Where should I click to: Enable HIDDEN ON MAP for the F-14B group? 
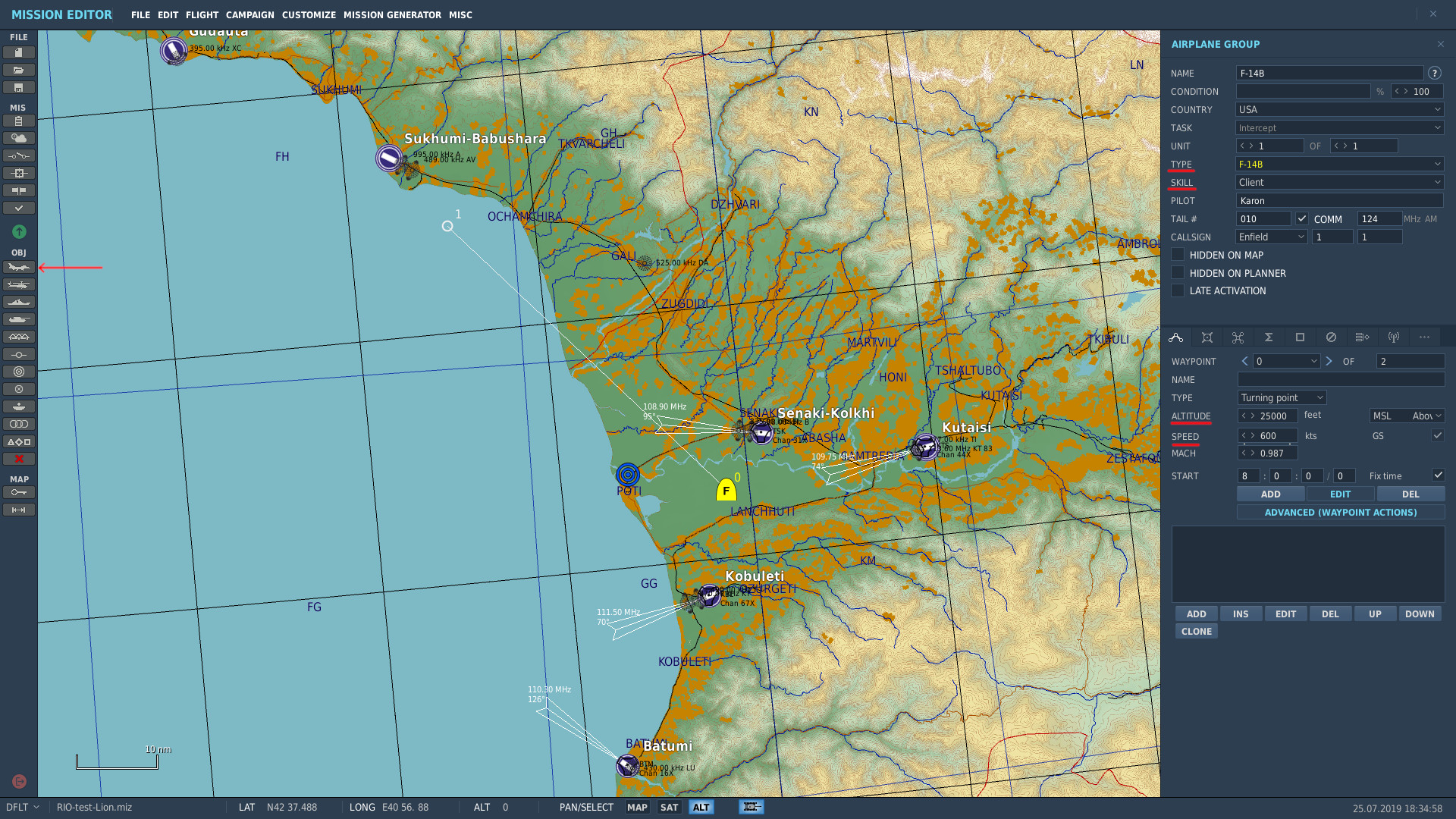click(1178, 255)
